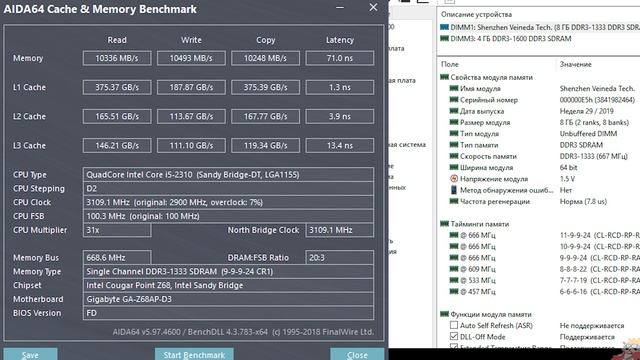Screen dimensions: 640x360
Task: Click the Memory Write value 10493 MB/s
Action: tap(191, 58)
